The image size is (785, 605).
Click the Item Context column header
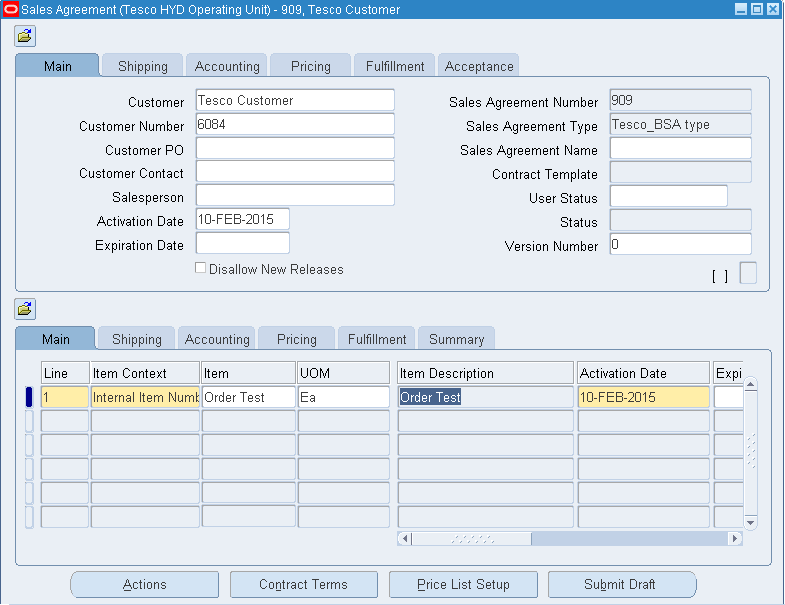point(145,373)
